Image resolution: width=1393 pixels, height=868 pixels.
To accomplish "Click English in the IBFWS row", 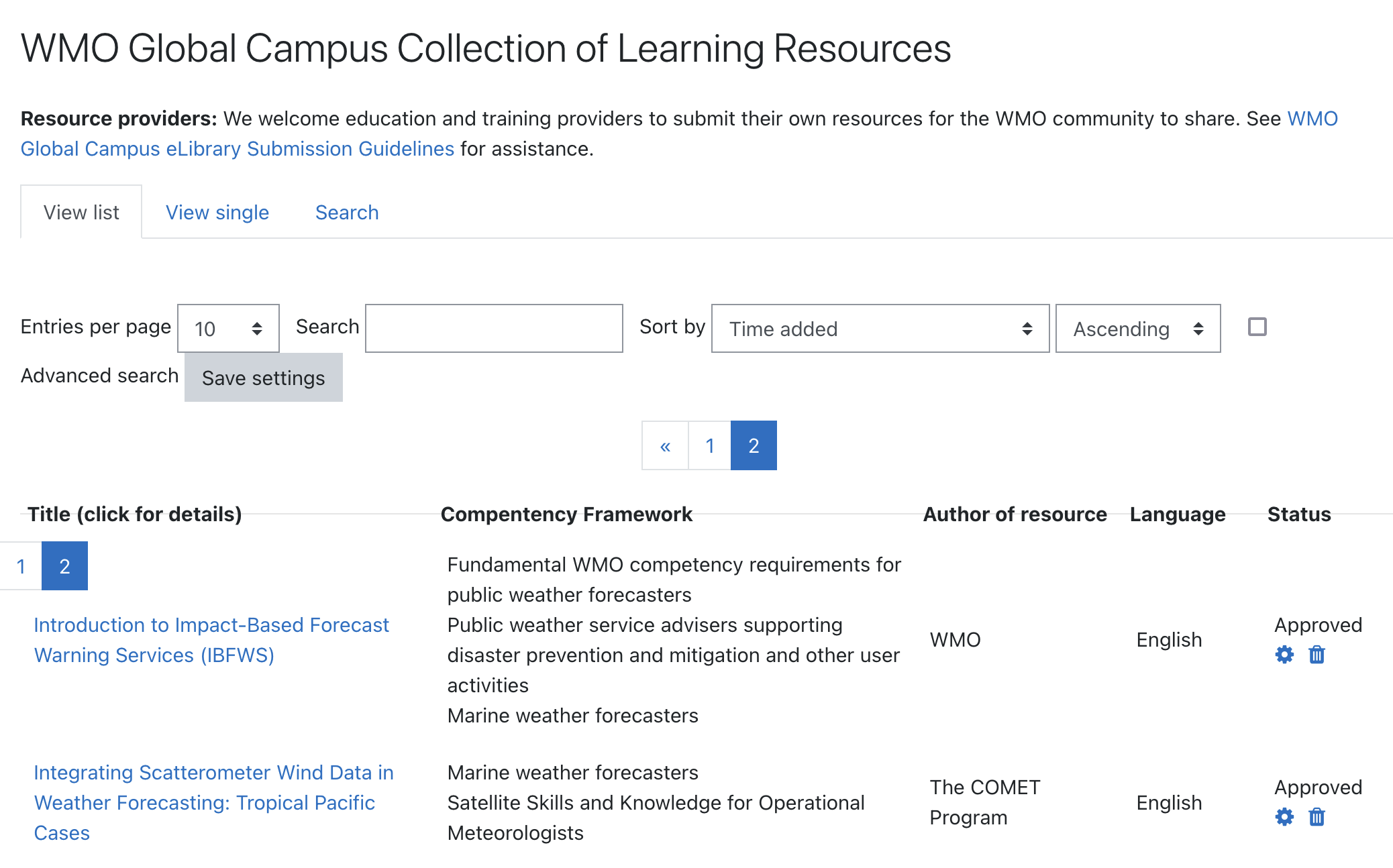I will tap(1169, 639).
